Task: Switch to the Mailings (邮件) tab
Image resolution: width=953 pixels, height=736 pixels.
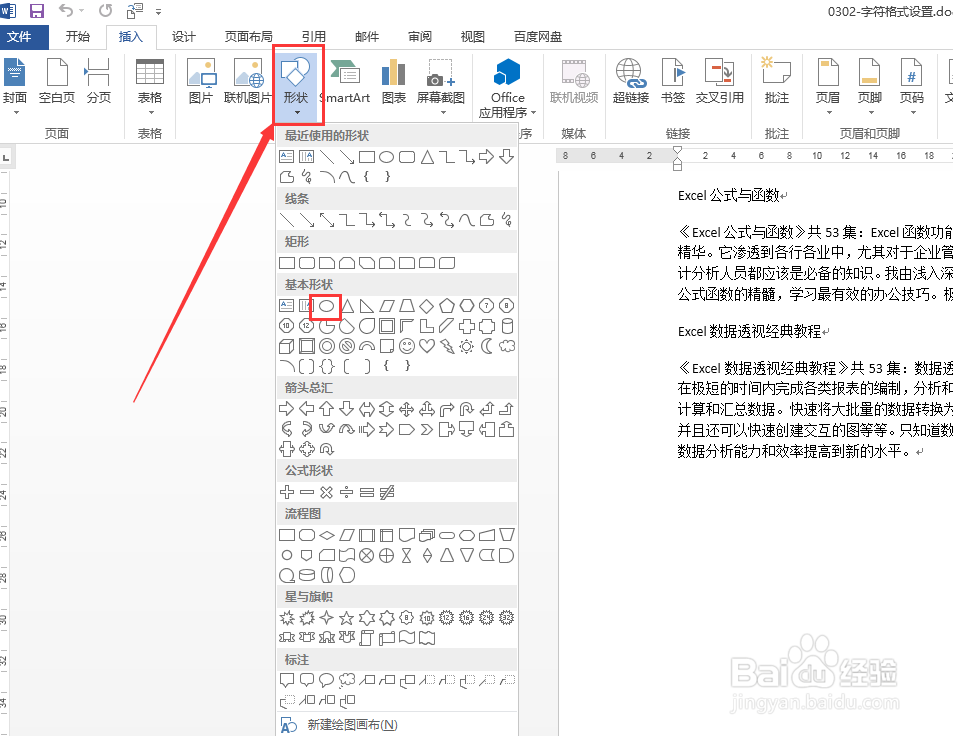Action: coord(366,36)
